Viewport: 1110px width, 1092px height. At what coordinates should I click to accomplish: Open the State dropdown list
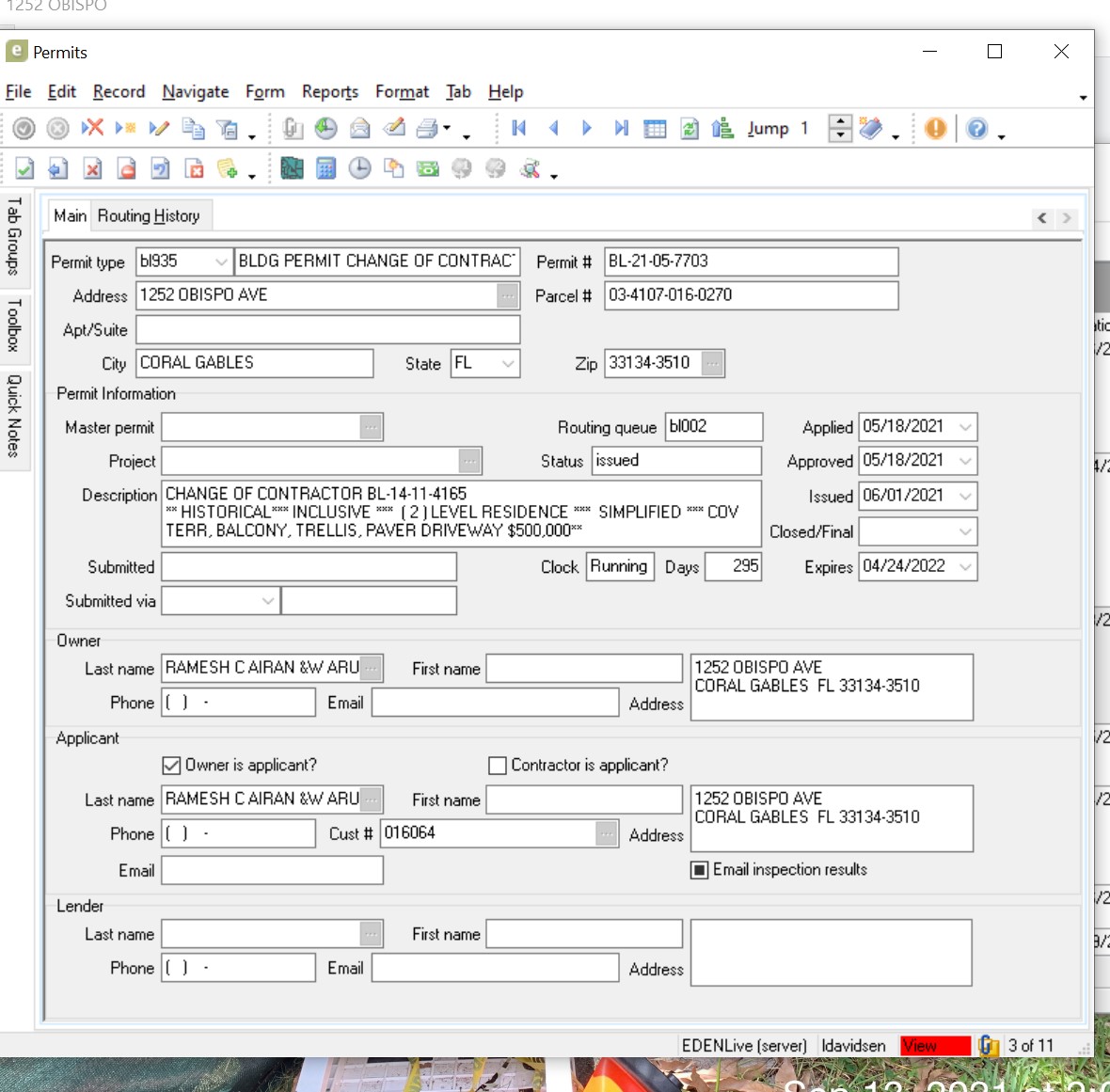508,363
